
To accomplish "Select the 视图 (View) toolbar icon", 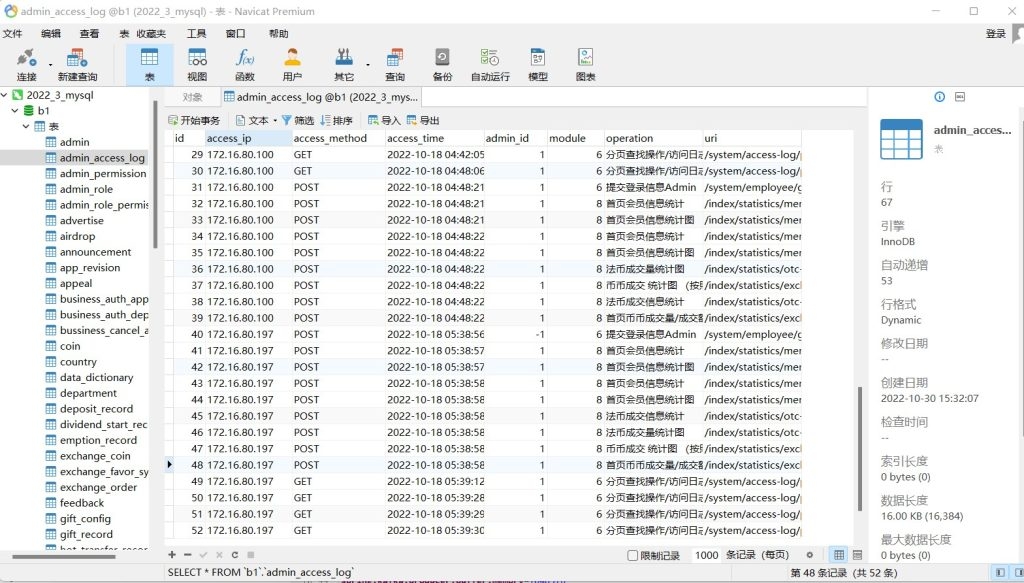I will (197, 64).
